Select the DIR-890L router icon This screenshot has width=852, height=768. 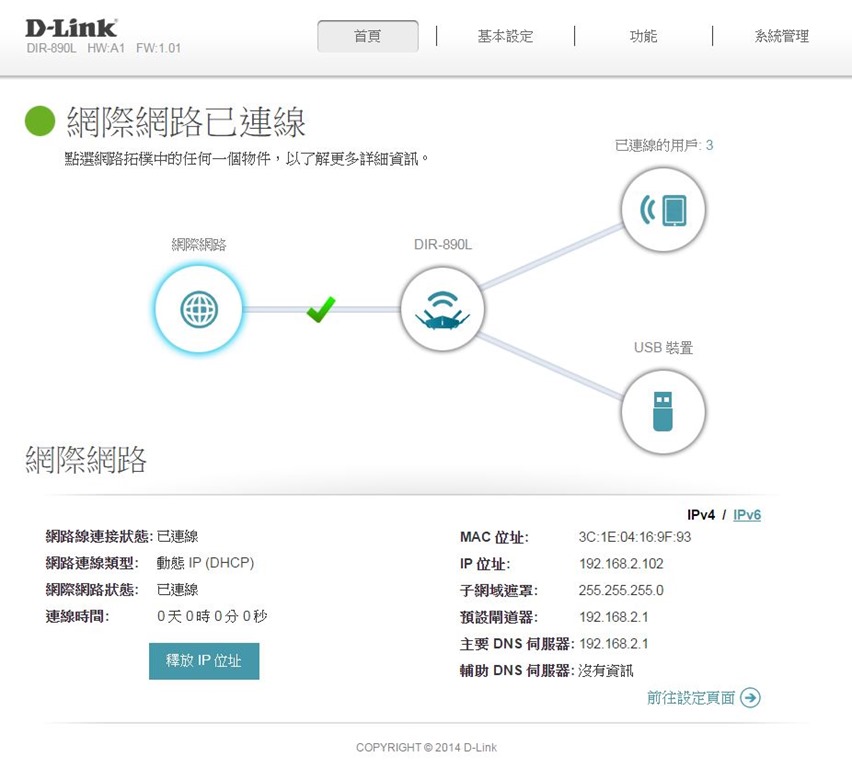click(x=442, y=309)
